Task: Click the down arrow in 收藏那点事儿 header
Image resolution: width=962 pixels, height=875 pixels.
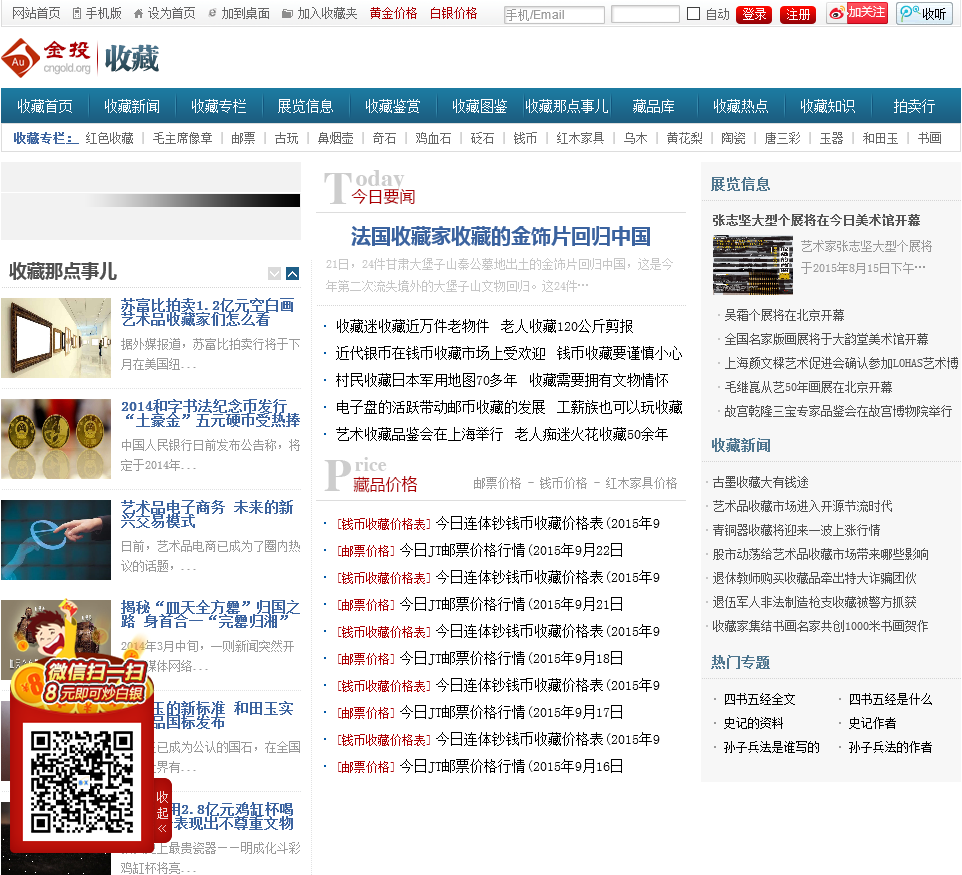Action: pos(274,274)
